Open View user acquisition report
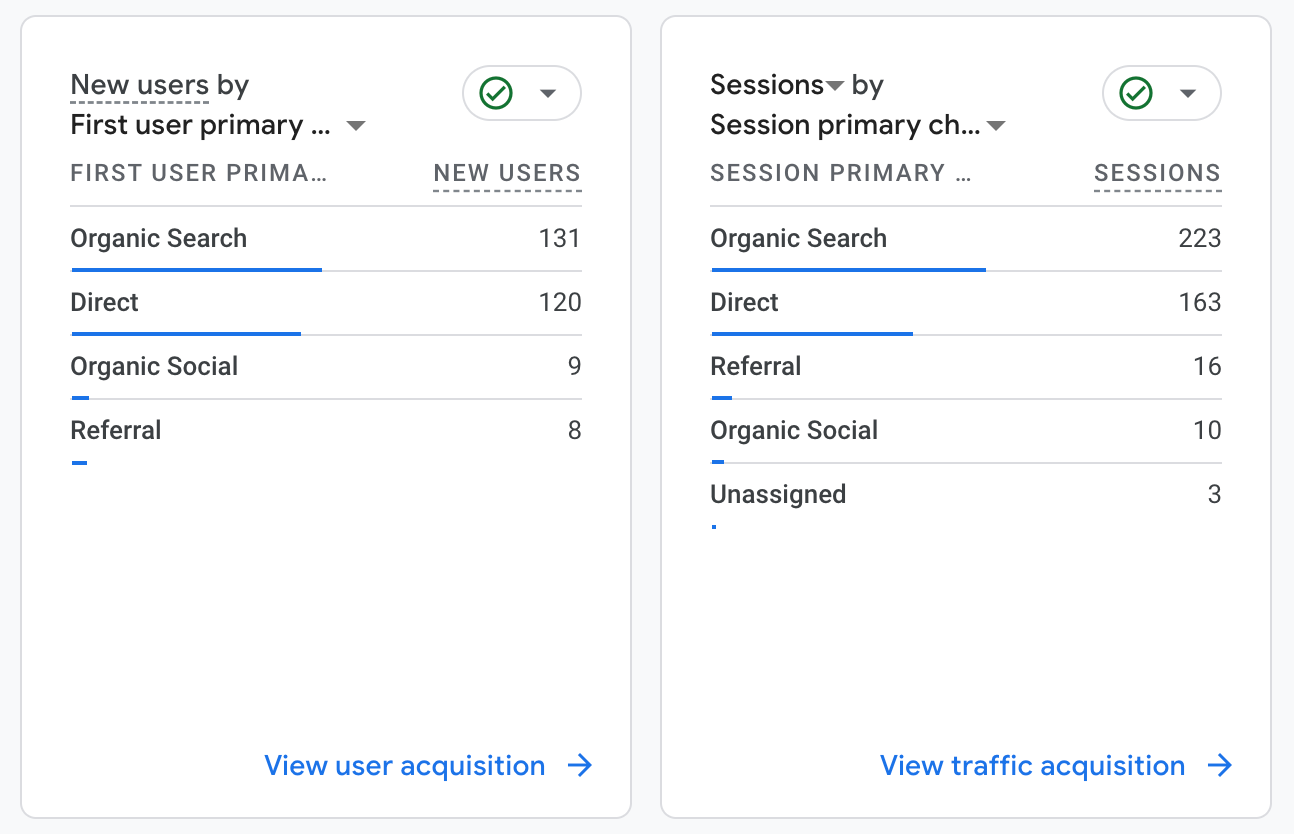The width and height of the screenshot is (1294, 834). (x=404, y=766)
